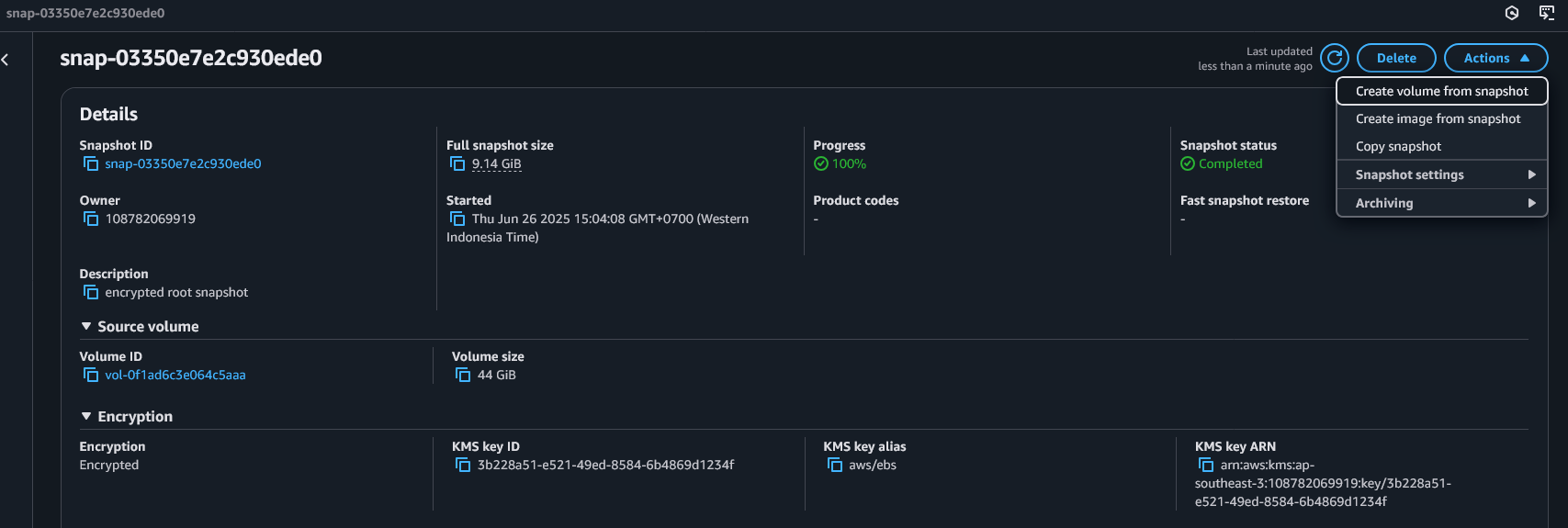Collapse the left navigation chevron
The width and height of the screenshot is (1568, 528).
6,60
